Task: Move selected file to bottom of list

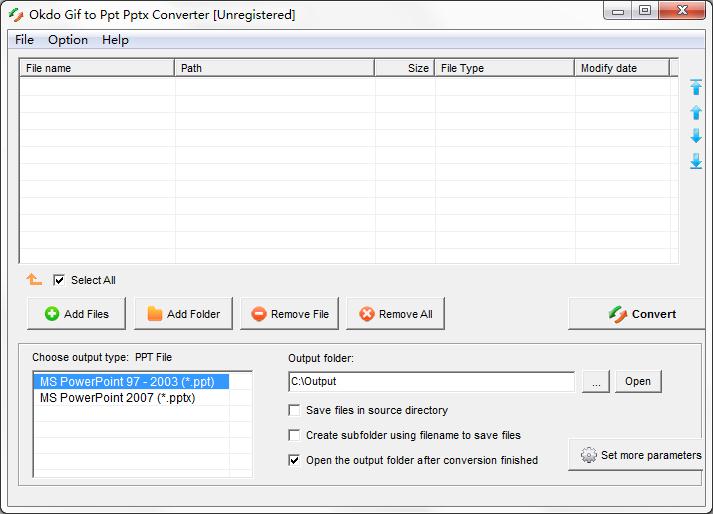Action: [696, 161]
